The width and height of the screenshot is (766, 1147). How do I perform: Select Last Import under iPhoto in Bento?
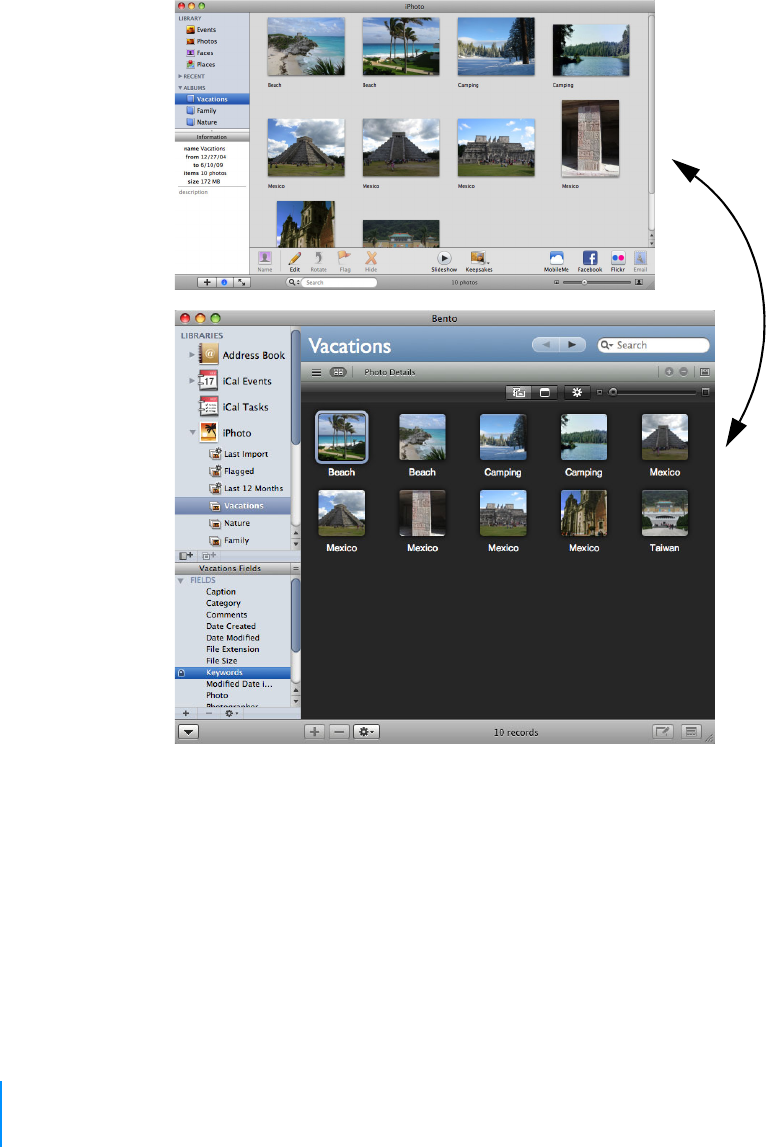(x=239, y=454)
